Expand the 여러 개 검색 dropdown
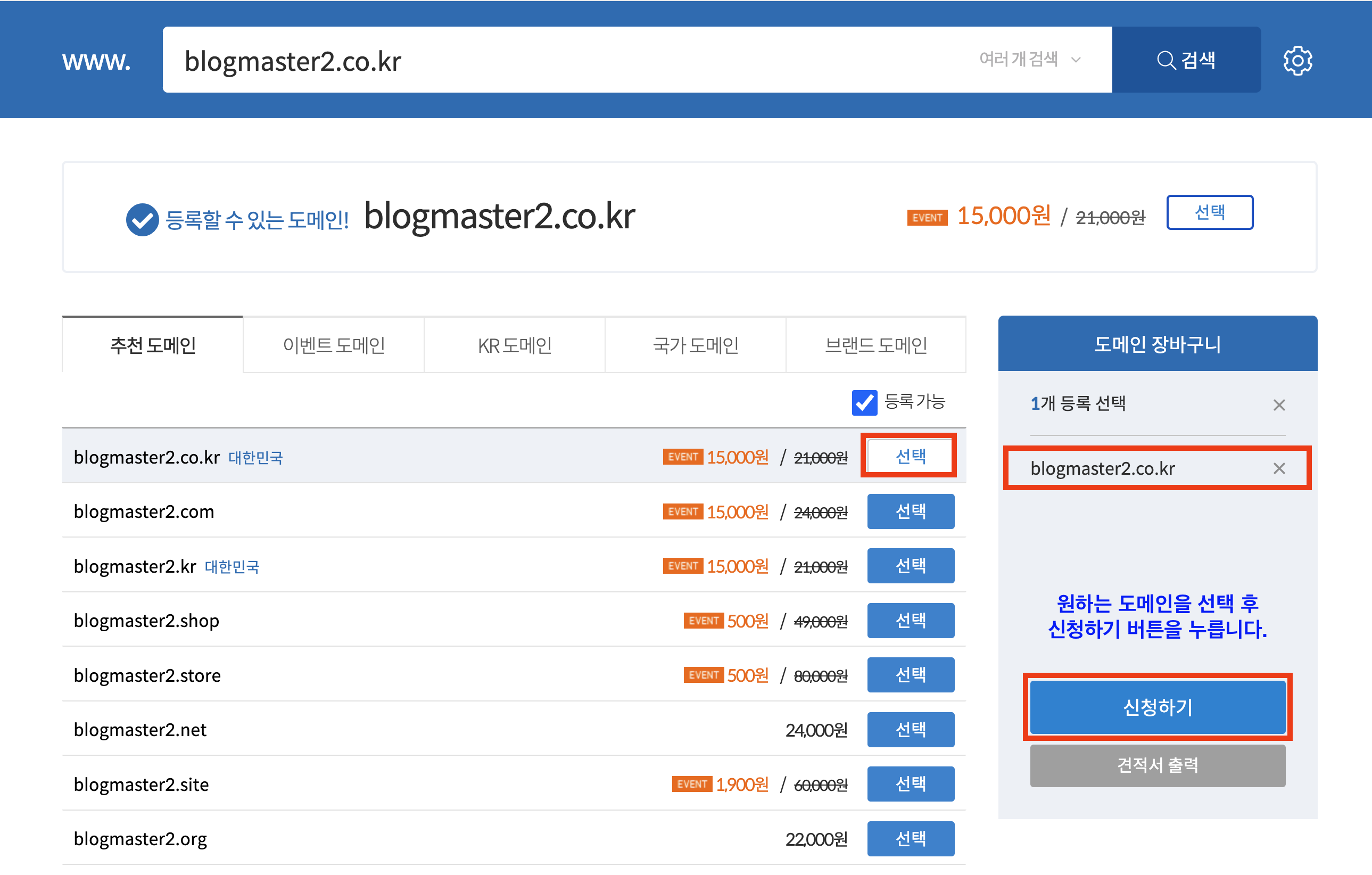 1029,59
